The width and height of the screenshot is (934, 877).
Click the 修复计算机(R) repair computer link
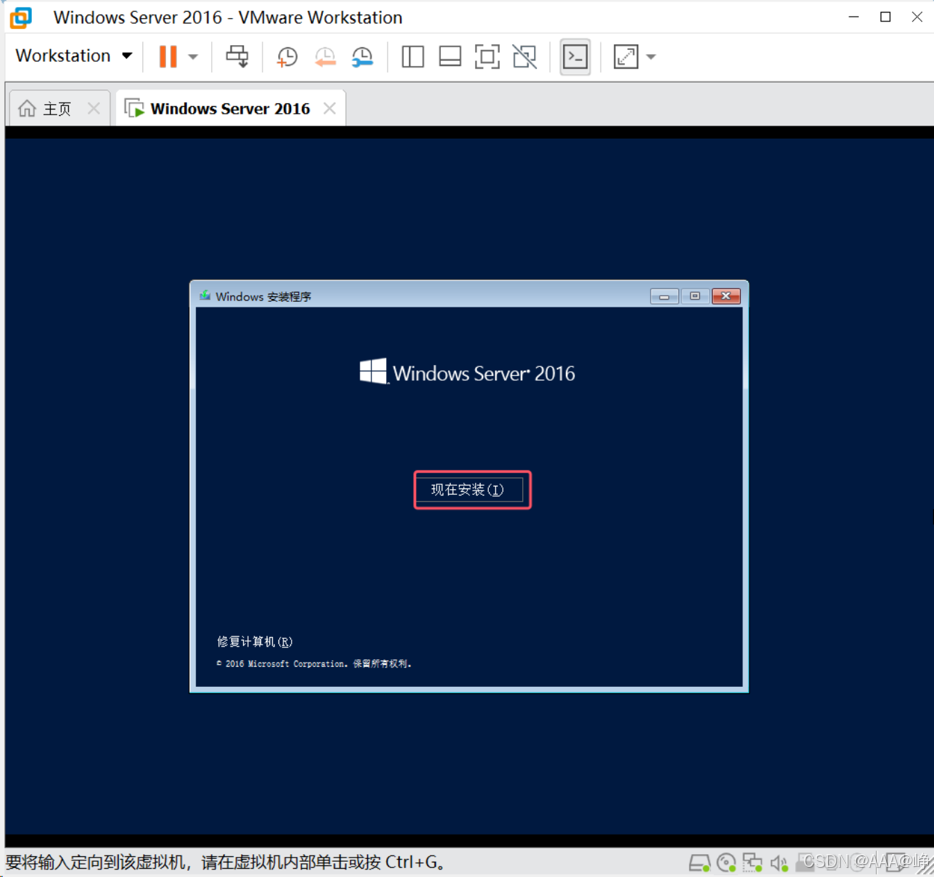pos(254,642)
